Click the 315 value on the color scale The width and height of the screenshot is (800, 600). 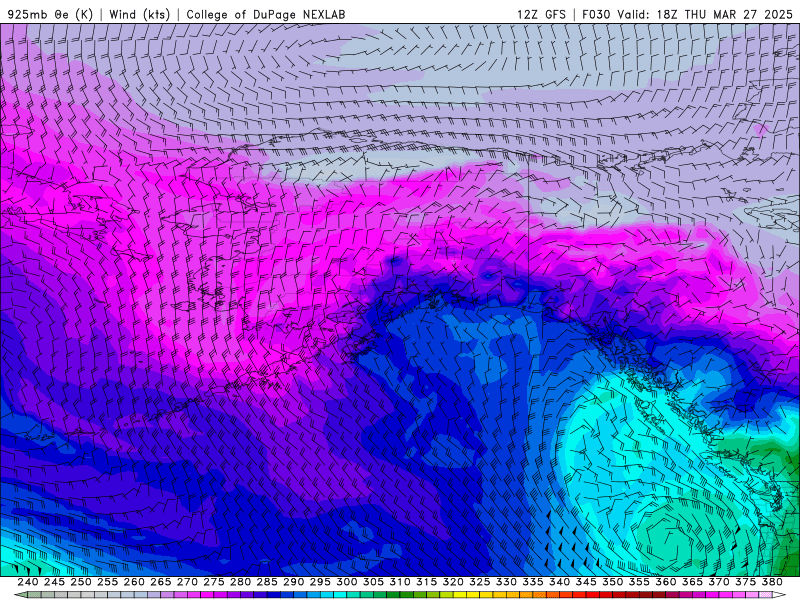(x=426, y=582)
